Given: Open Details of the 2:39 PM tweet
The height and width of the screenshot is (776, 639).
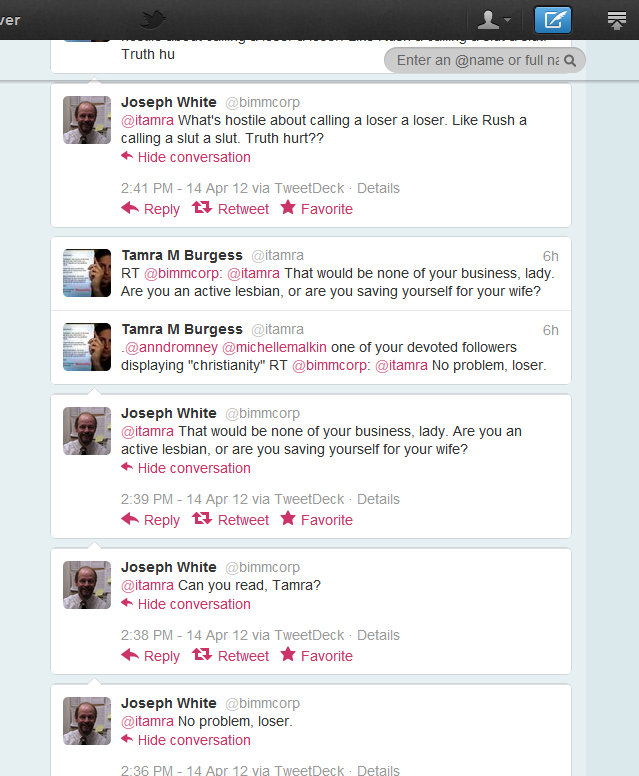Looking at the screenshot, I should click(x=378, y=499).
